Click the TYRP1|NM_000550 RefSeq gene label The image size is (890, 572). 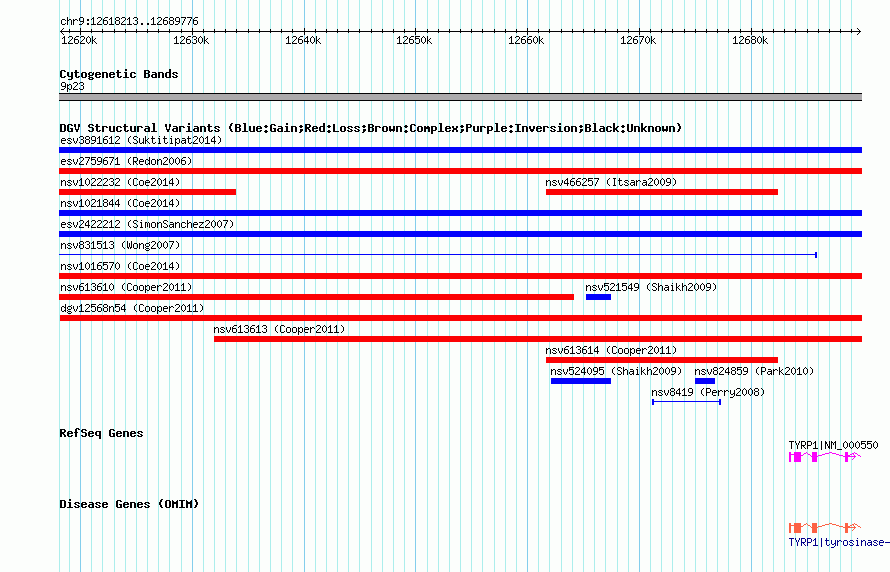click(x=833, y=445)
